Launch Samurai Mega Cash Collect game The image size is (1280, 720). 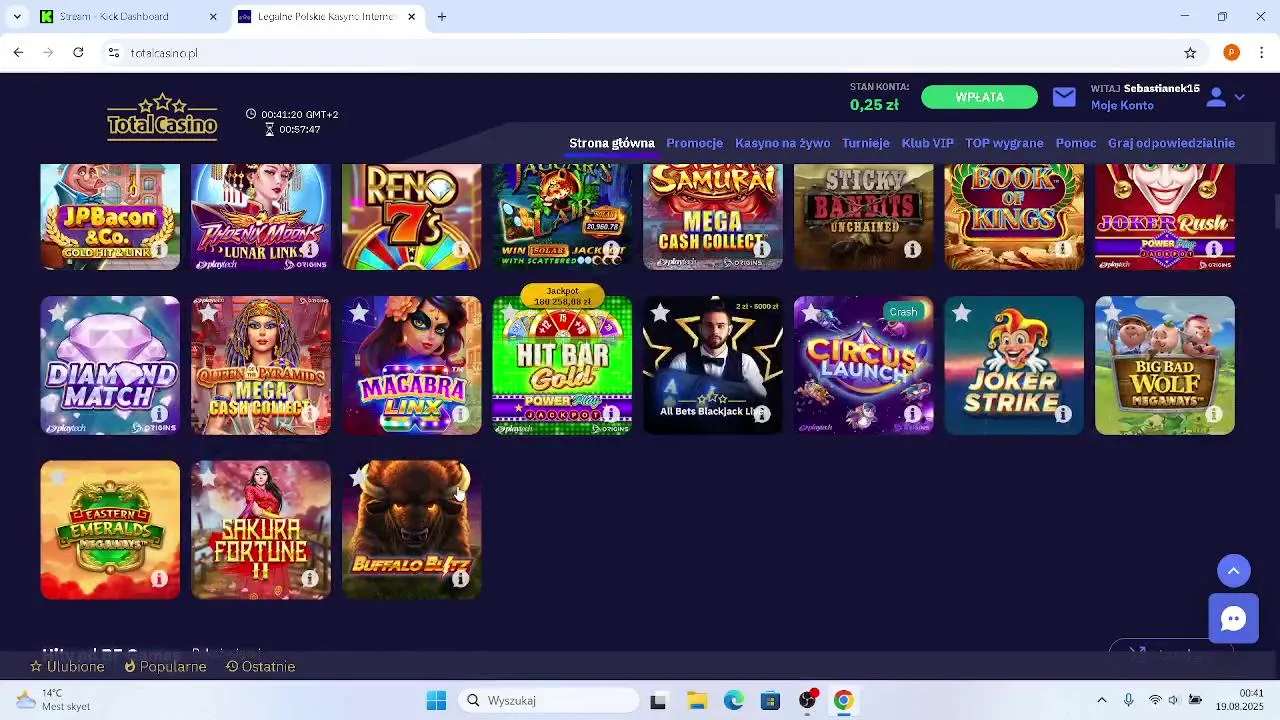[x=713, y=217]
